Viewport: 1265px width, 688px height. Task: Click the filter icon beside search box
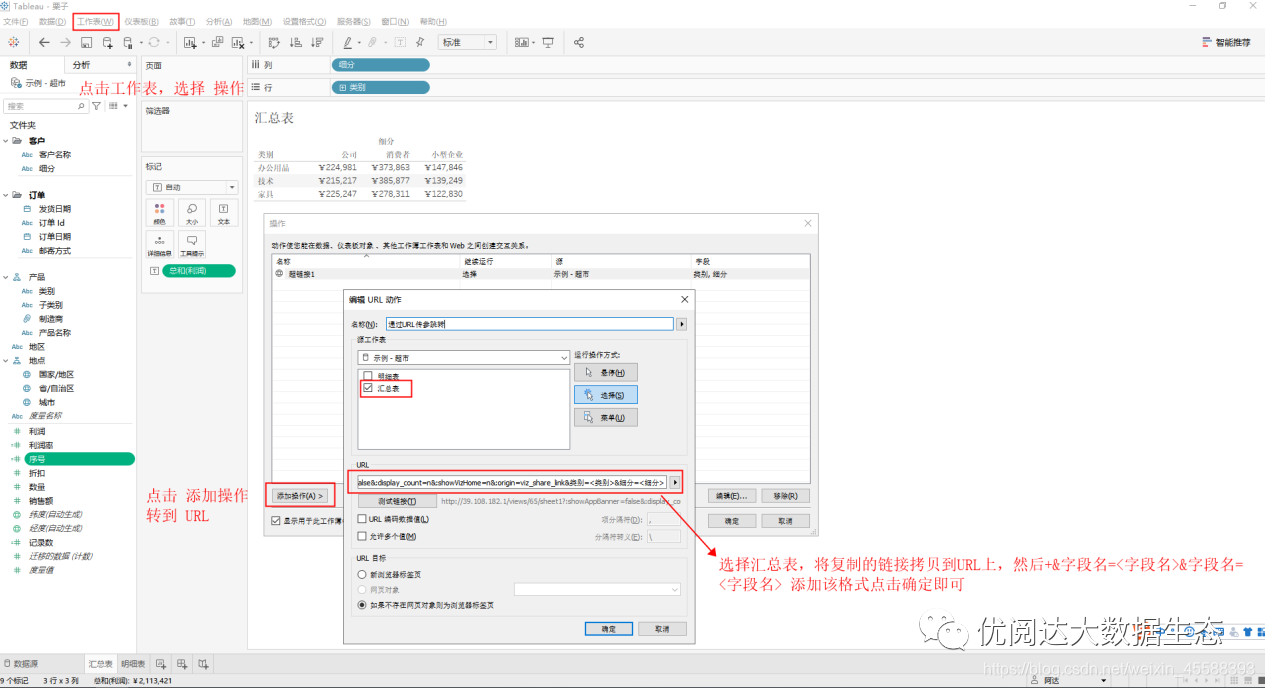pos(96,105)
